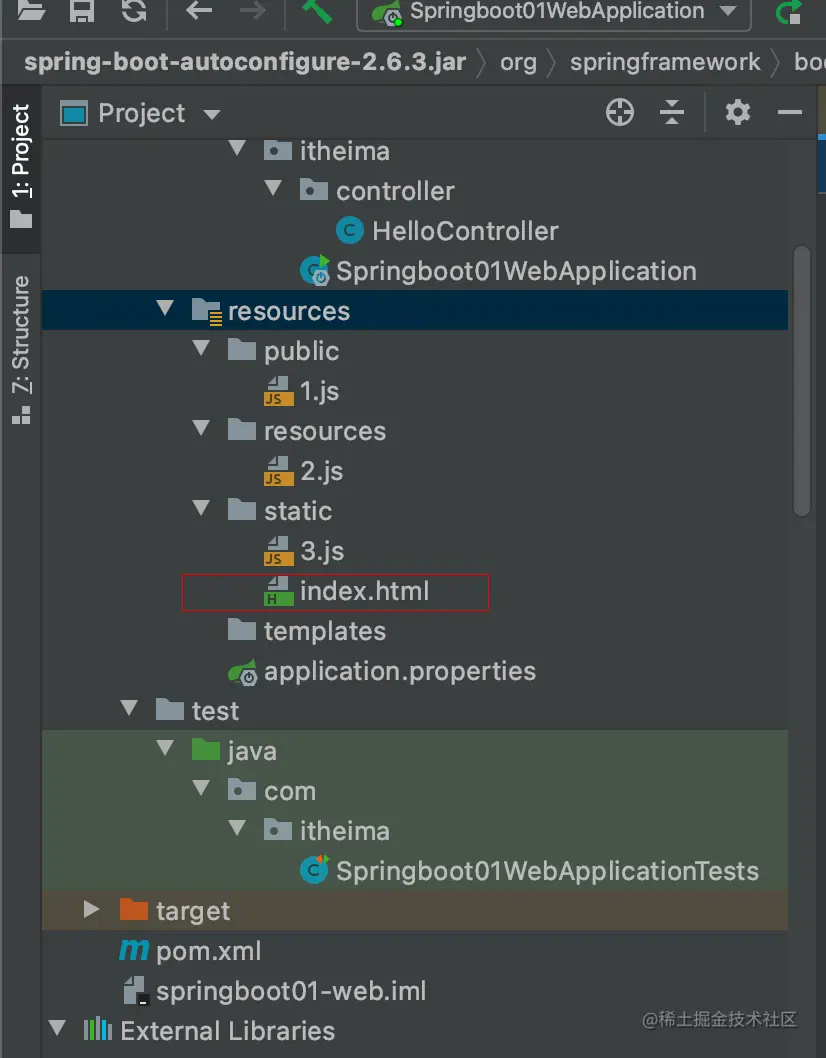Click the locate/scroll-from-source crosshair icon

(620, 112)
